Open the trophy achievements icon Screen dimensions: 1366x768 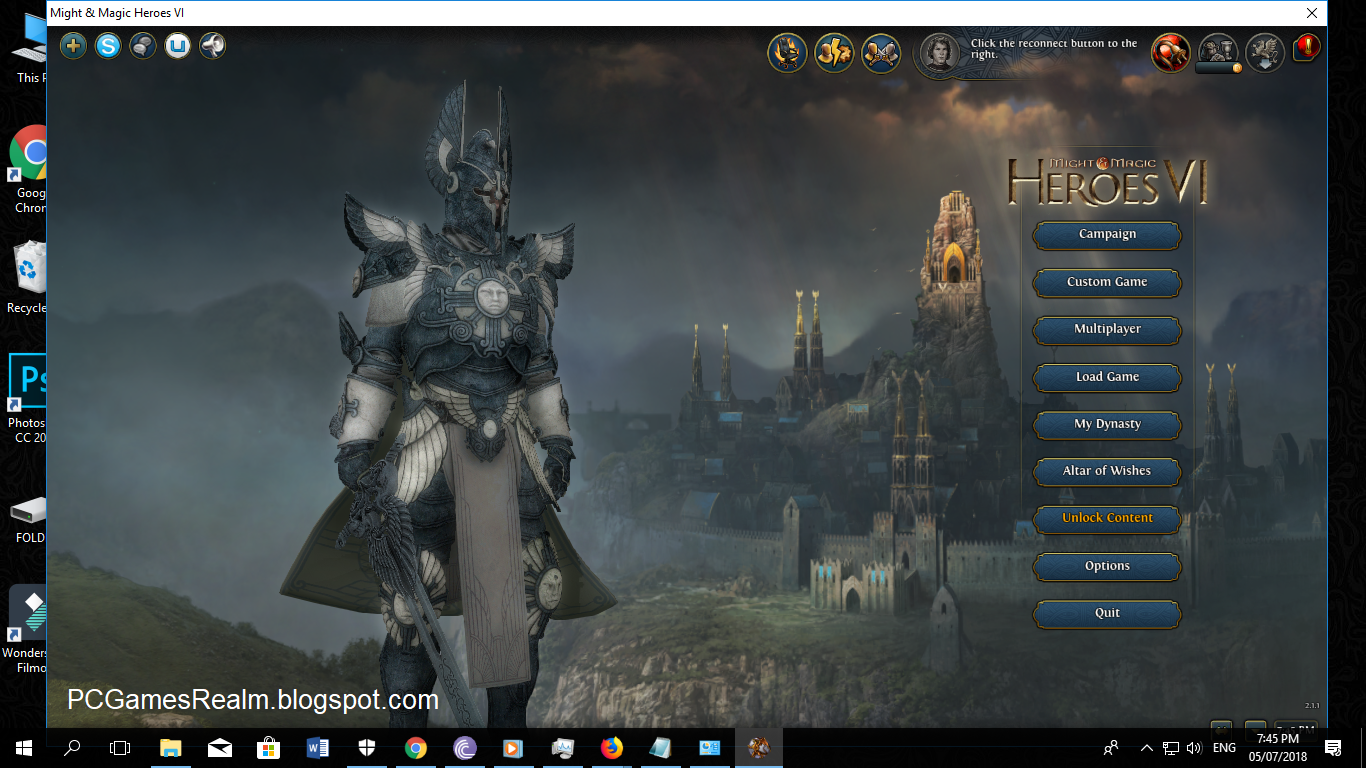(1218, 53)
